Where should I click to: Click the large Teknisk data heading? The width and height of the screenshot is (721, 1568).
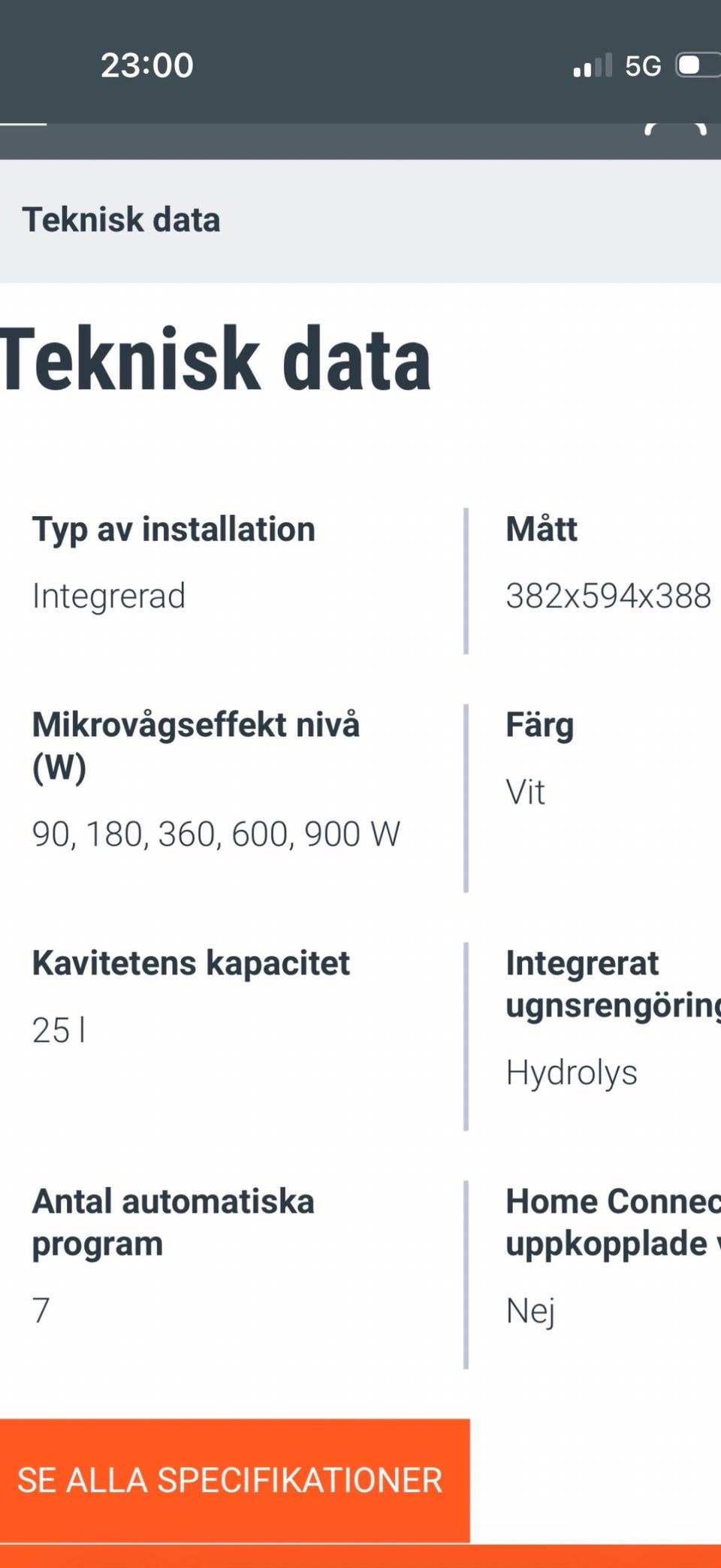point(216,360)
